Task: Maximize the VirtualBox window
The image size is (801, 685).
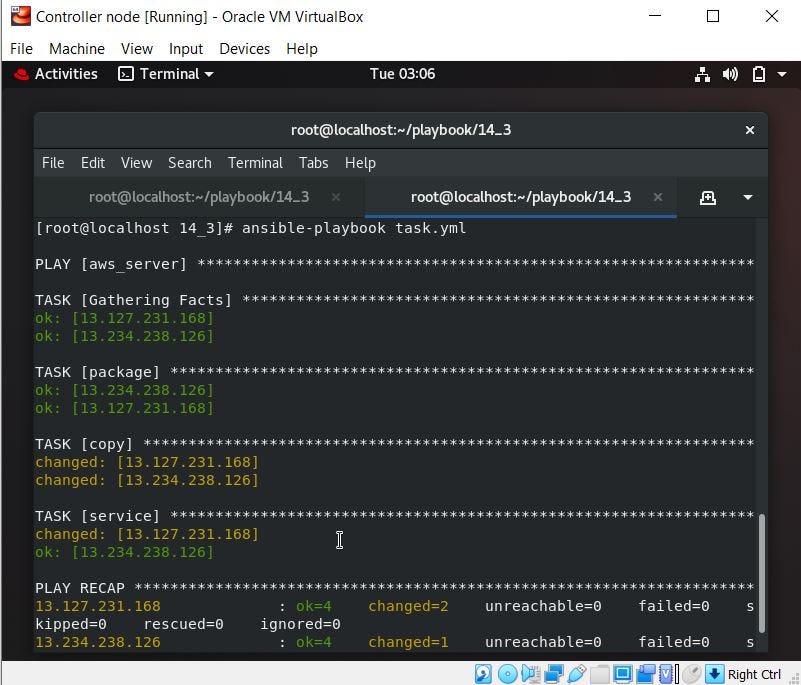Action: [x=713, y=16]
